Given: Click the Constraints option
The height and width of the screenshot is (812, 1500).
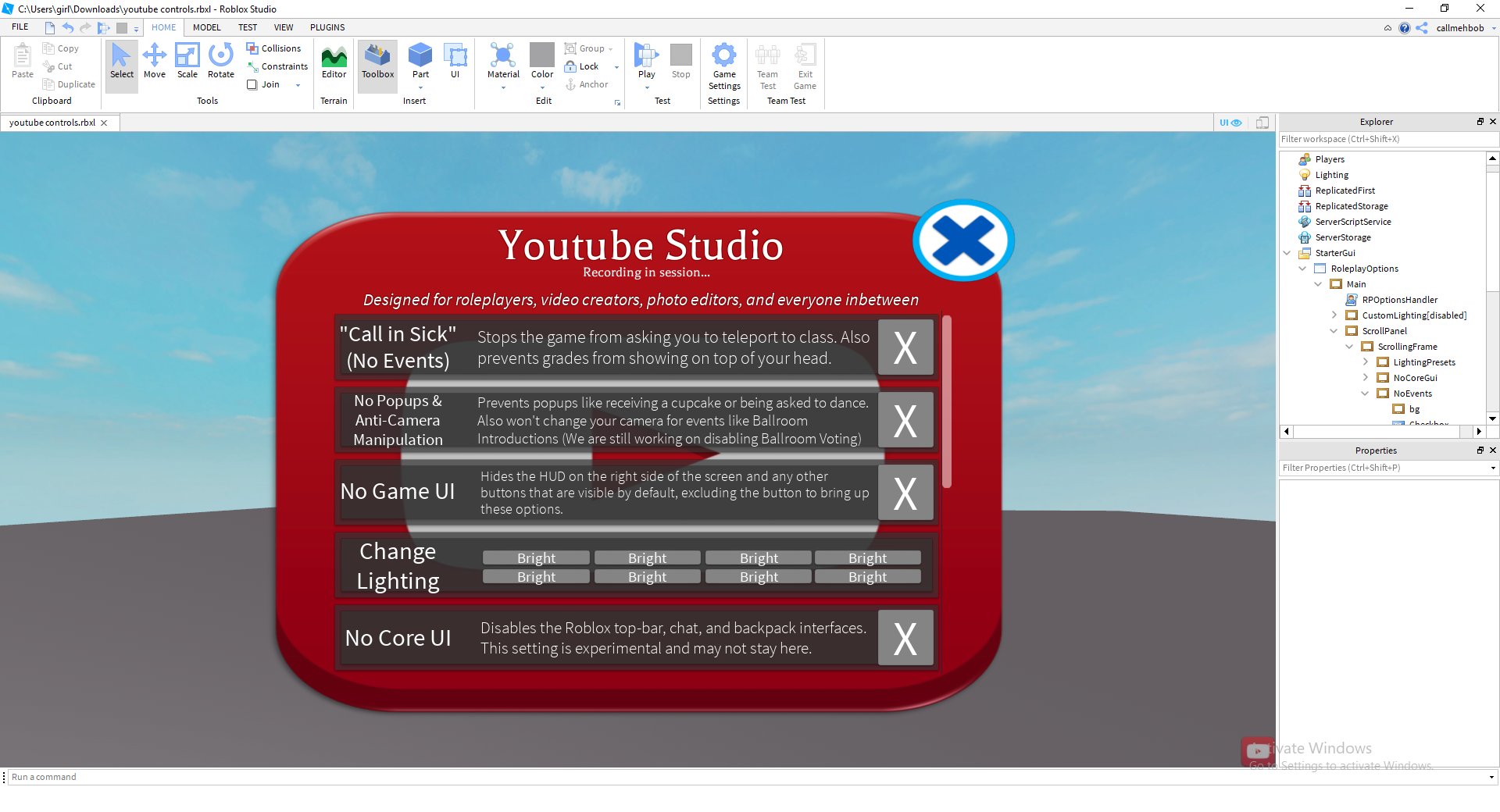Looking at the screenshot, I should click(x=277, y=66).
